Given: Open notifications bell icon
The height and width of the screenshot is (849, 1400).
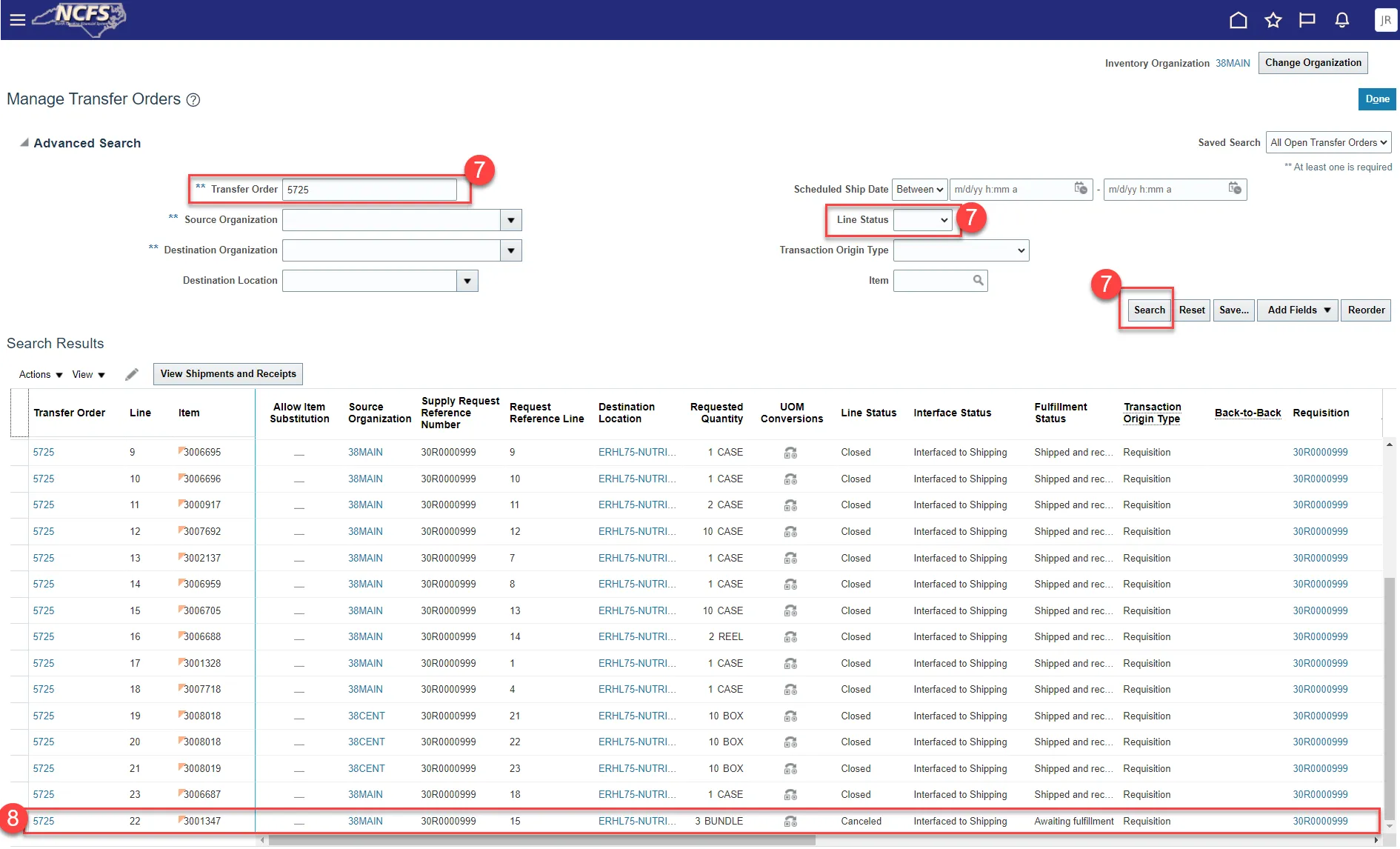Looking at the screenshot, I should (1341, 20).
